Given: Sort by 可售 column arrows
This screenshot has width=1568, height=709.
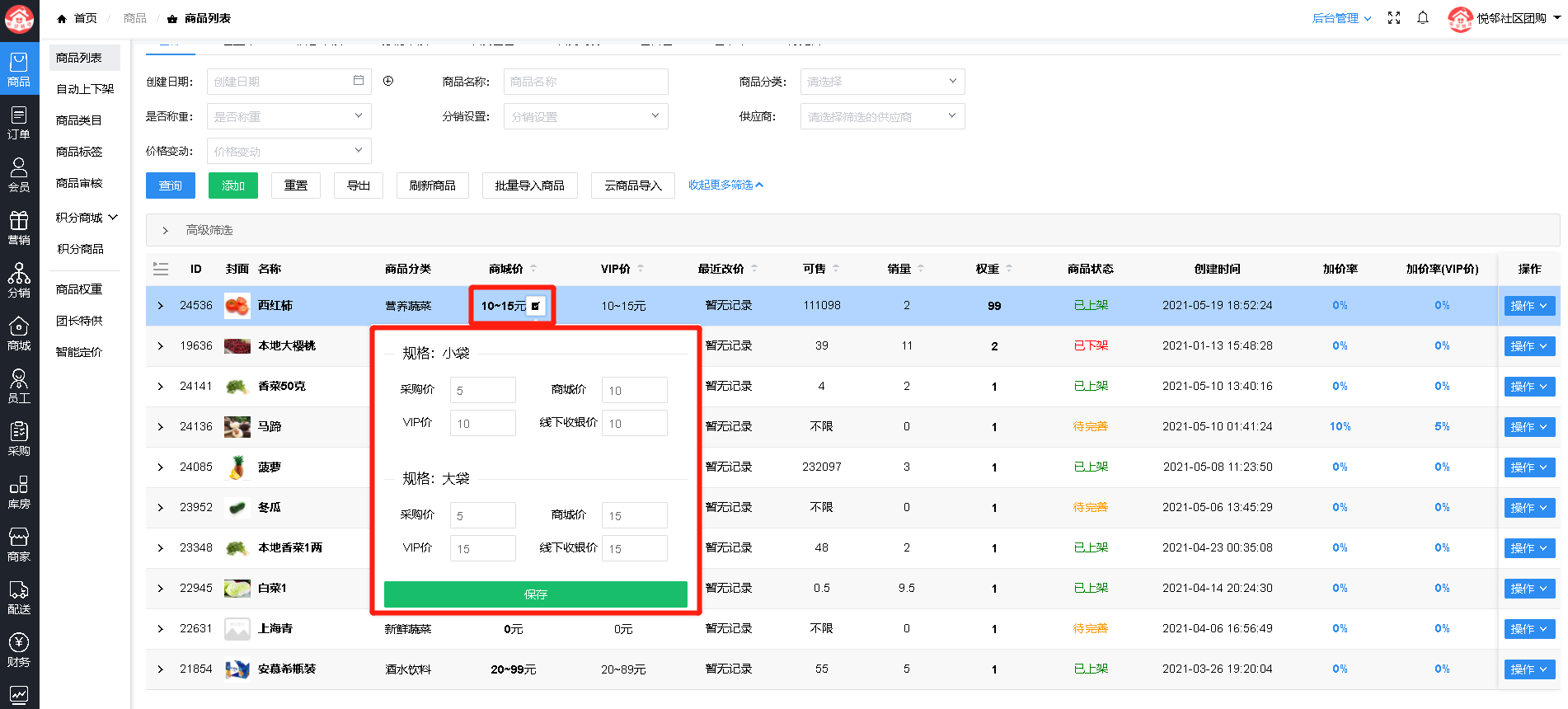Looking at the screenshot, I should pyautogui.click(x=836, y=269).
